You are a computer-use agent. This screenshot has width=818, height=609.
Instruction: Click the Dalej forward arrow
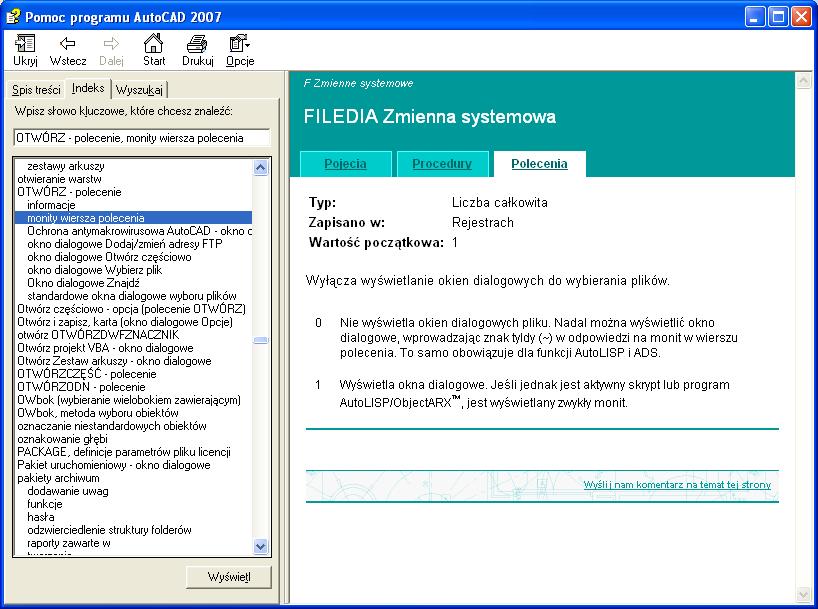111,50
